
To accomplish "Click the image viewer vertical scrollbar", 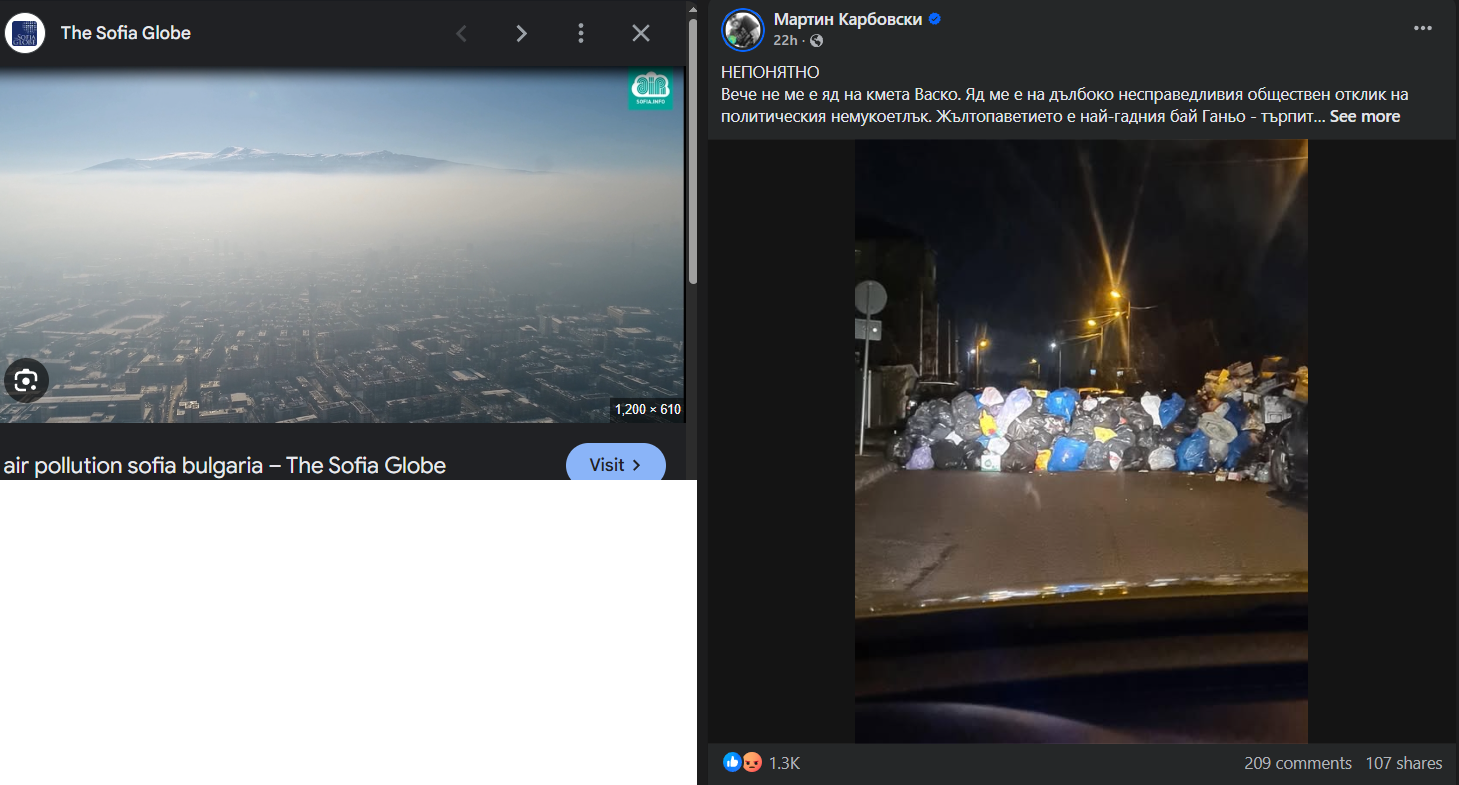I will (692, 150).
